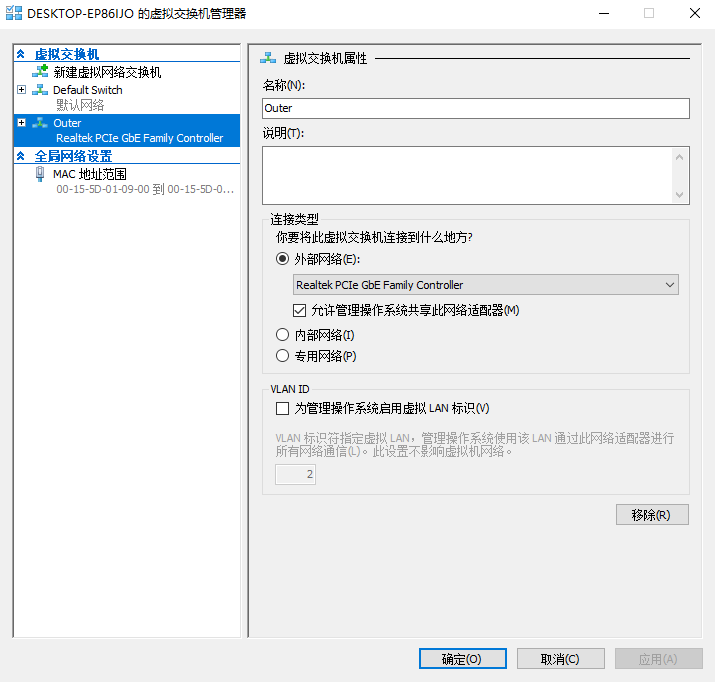
Task: Minimize the Virtual Switch Manager window
Action: (x=604, y=13)
